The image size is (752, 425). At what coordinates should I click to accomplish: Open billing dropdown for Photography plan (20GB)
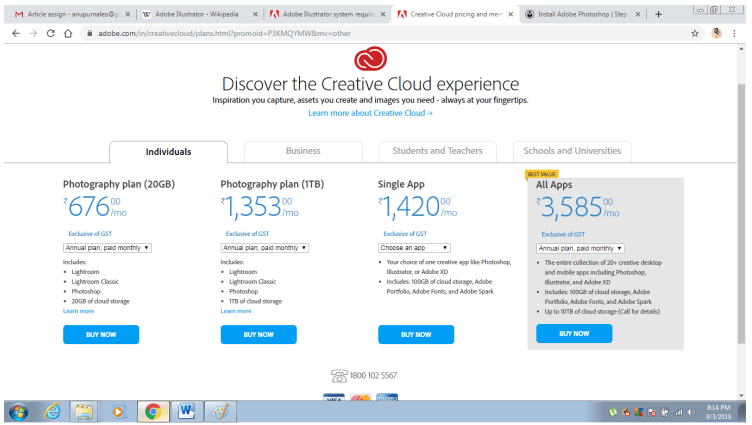pos(107,248)
